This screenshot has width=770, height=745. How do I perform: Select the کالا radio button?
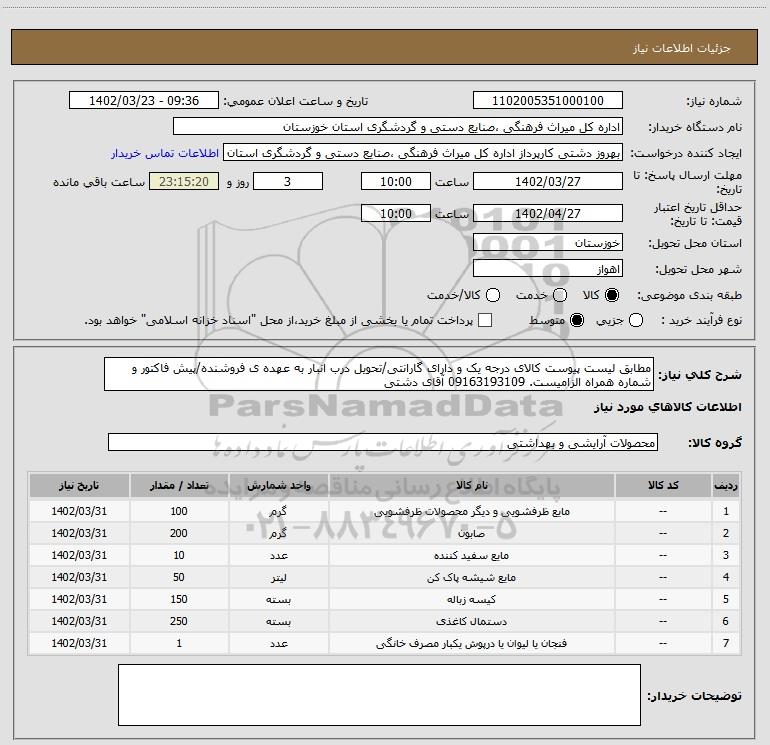click(x=612, y=295)
